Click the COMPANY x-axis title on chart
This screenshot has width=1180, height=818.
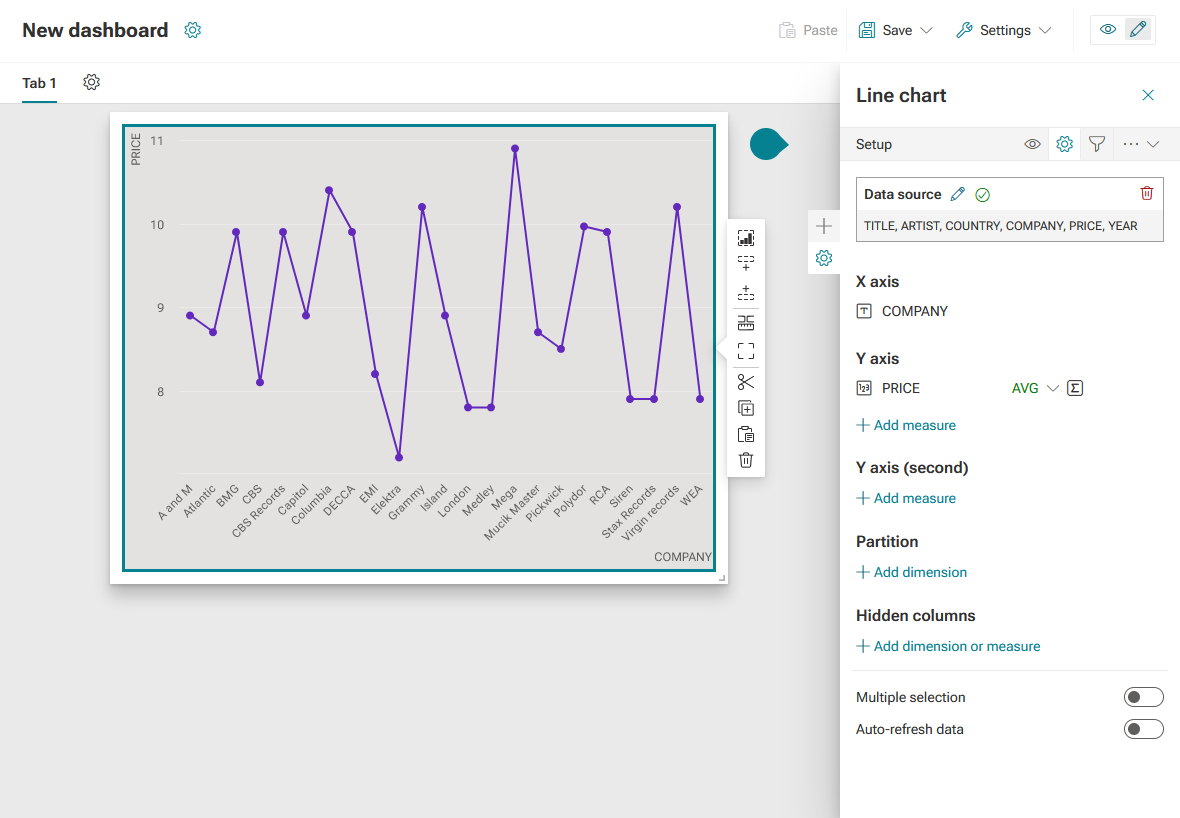coord(683,557)
